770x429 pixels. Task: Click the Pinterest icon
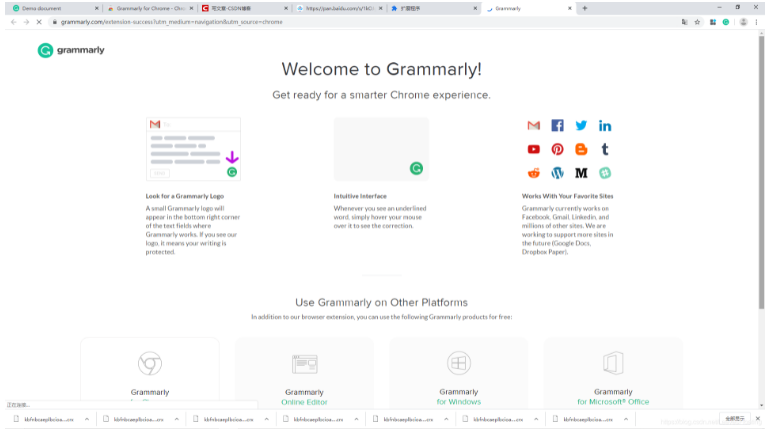coord(557,150)
